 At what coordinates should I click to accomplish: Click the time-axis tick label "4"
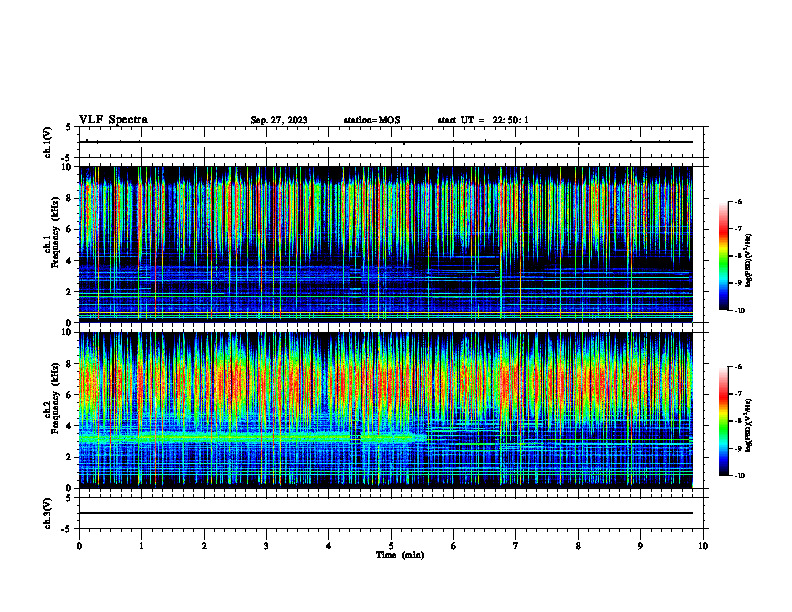[329, 546]
